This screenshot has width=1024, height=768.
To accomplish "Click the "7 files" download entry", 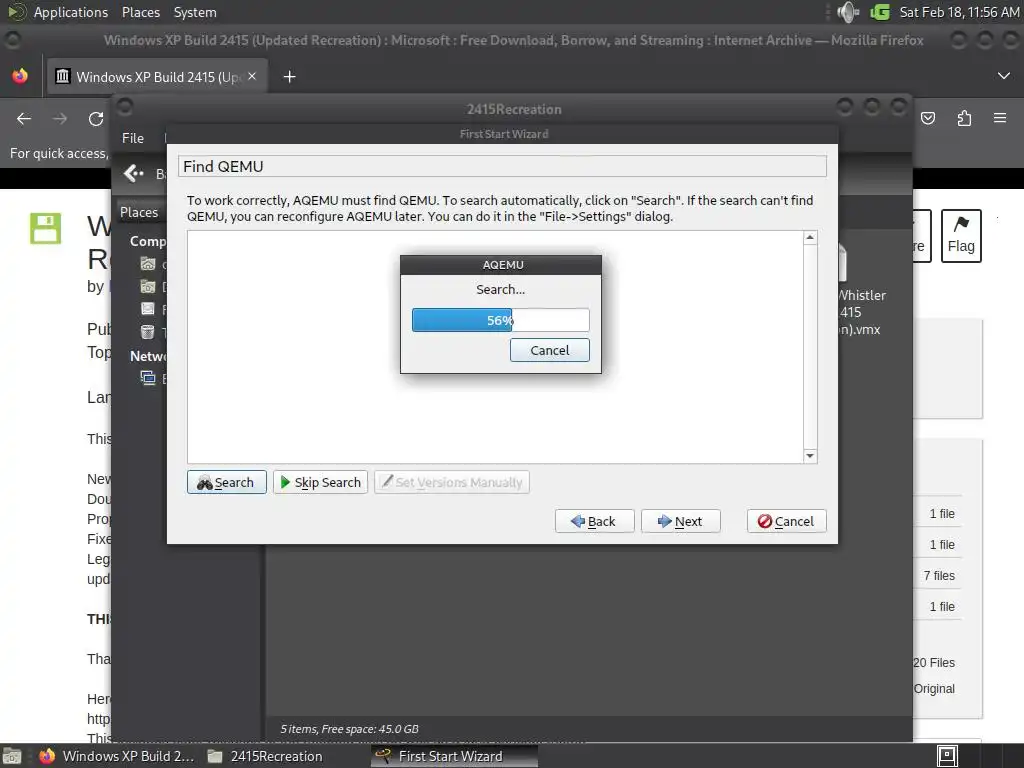I will pos(939,575).
